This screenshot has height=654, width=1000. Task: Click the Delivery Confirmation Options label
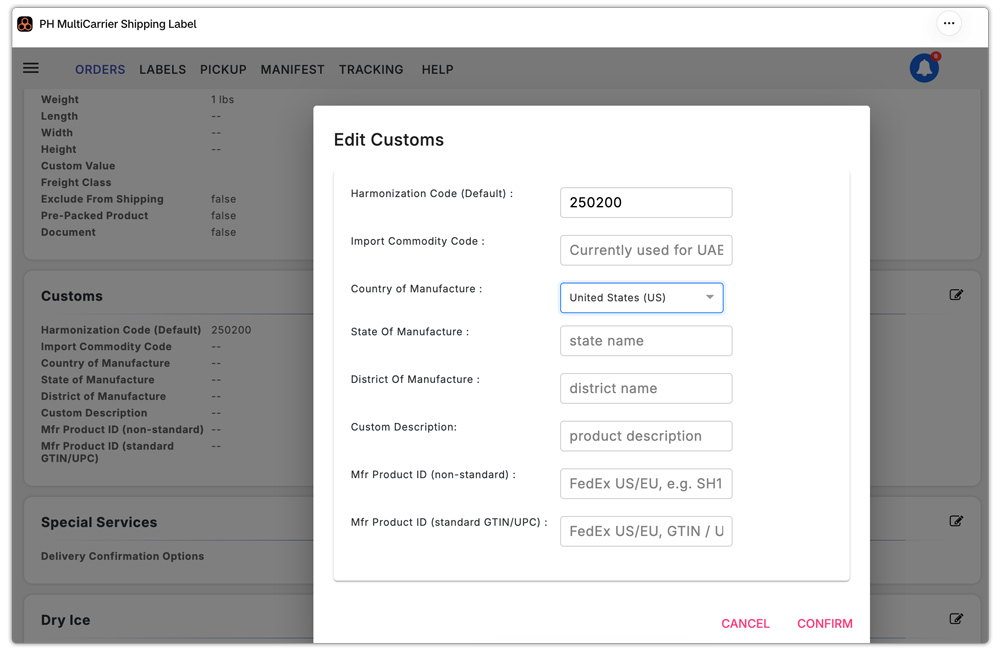tap(122, 556)
